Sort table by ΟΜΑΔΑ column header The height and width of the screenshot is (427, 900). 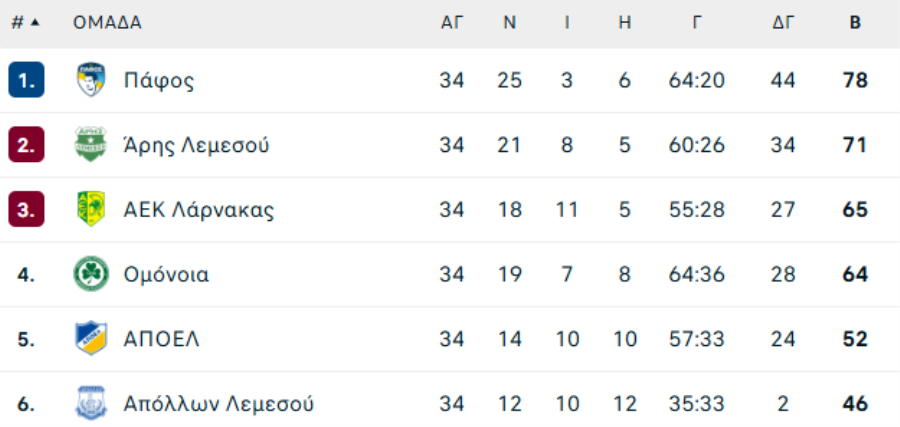[107, 23]
